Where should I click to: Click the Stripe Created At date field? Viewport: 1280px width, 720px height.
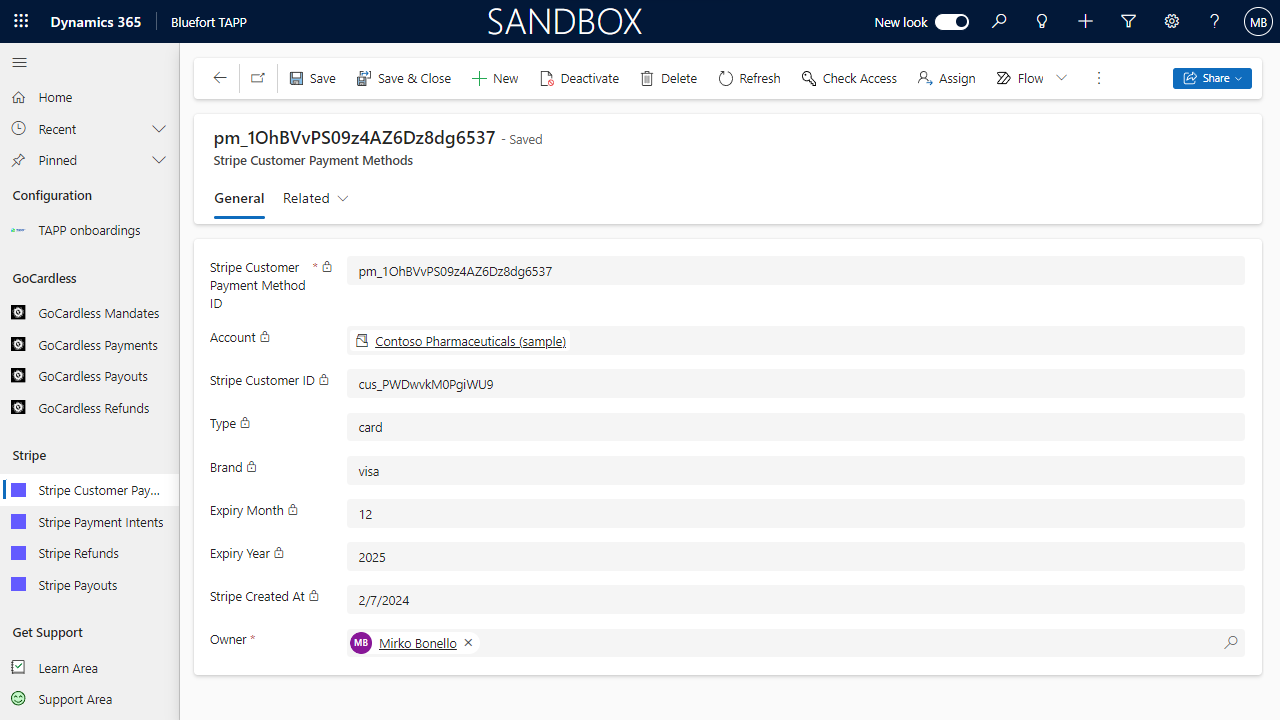coord(795,600)
